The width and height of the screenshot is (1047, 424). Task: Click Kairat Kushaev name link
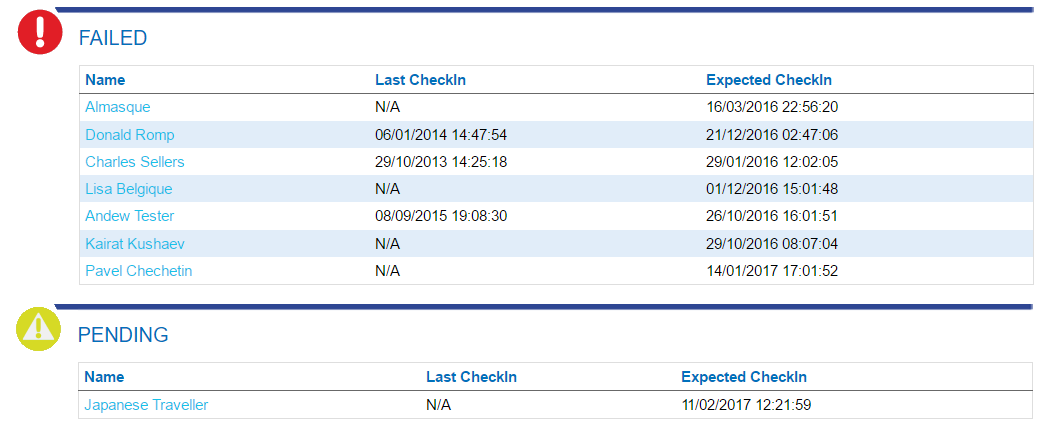point(135,243)
